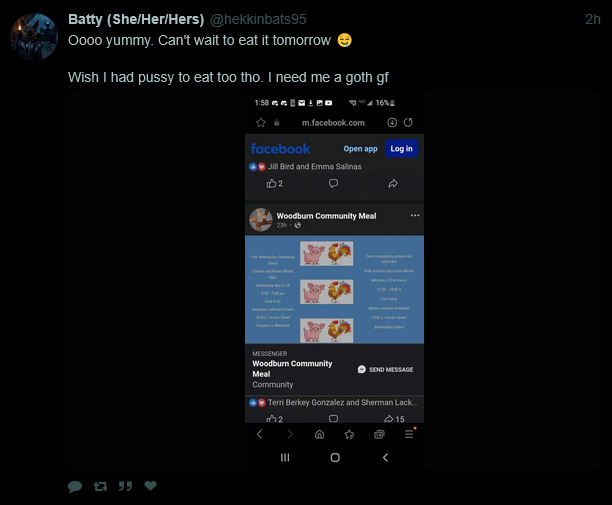Open Batty's profile avatar
This screenshot has width=612, height=505.
(34, 36)
